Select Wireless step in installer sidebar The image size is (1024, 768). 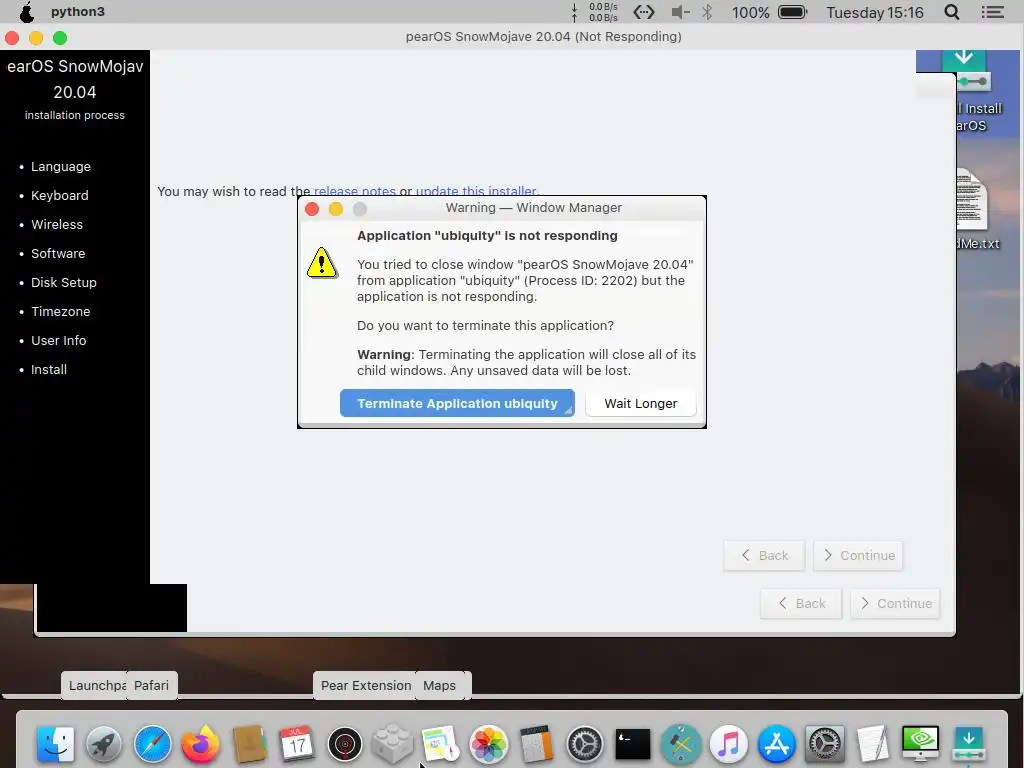coord(57,224)
